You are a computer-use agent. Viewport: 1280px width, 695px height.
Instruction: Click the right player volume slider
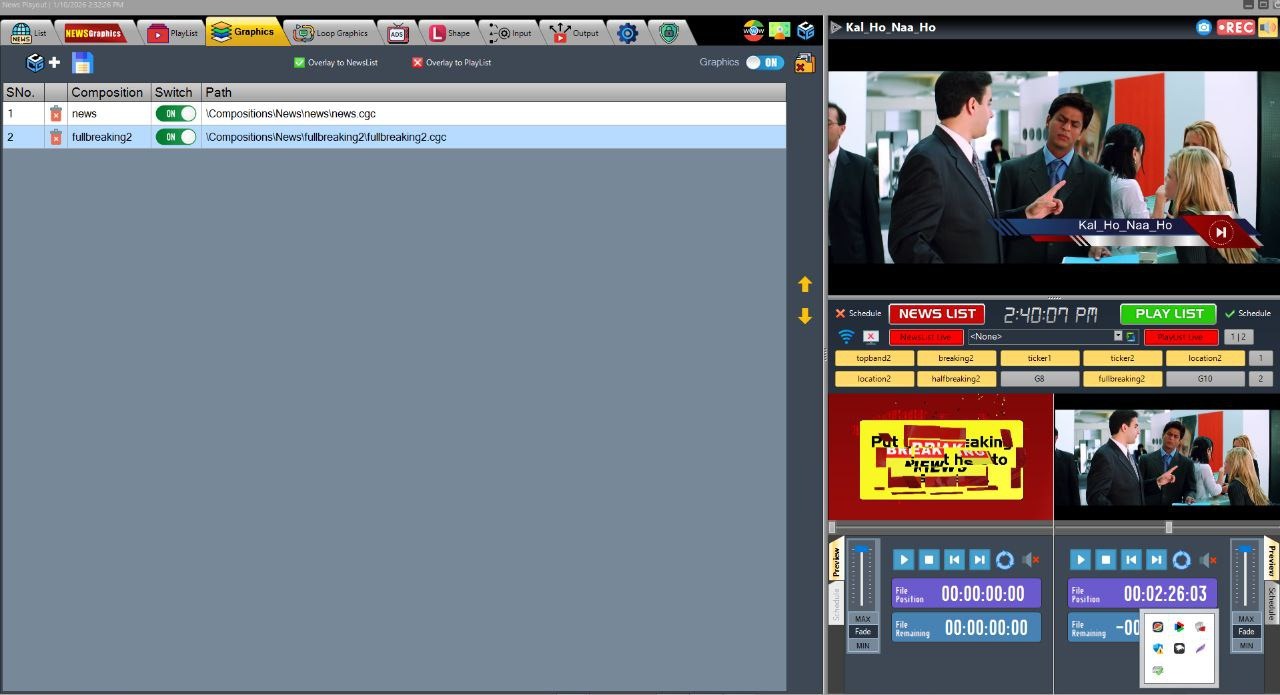point(1245,577)
